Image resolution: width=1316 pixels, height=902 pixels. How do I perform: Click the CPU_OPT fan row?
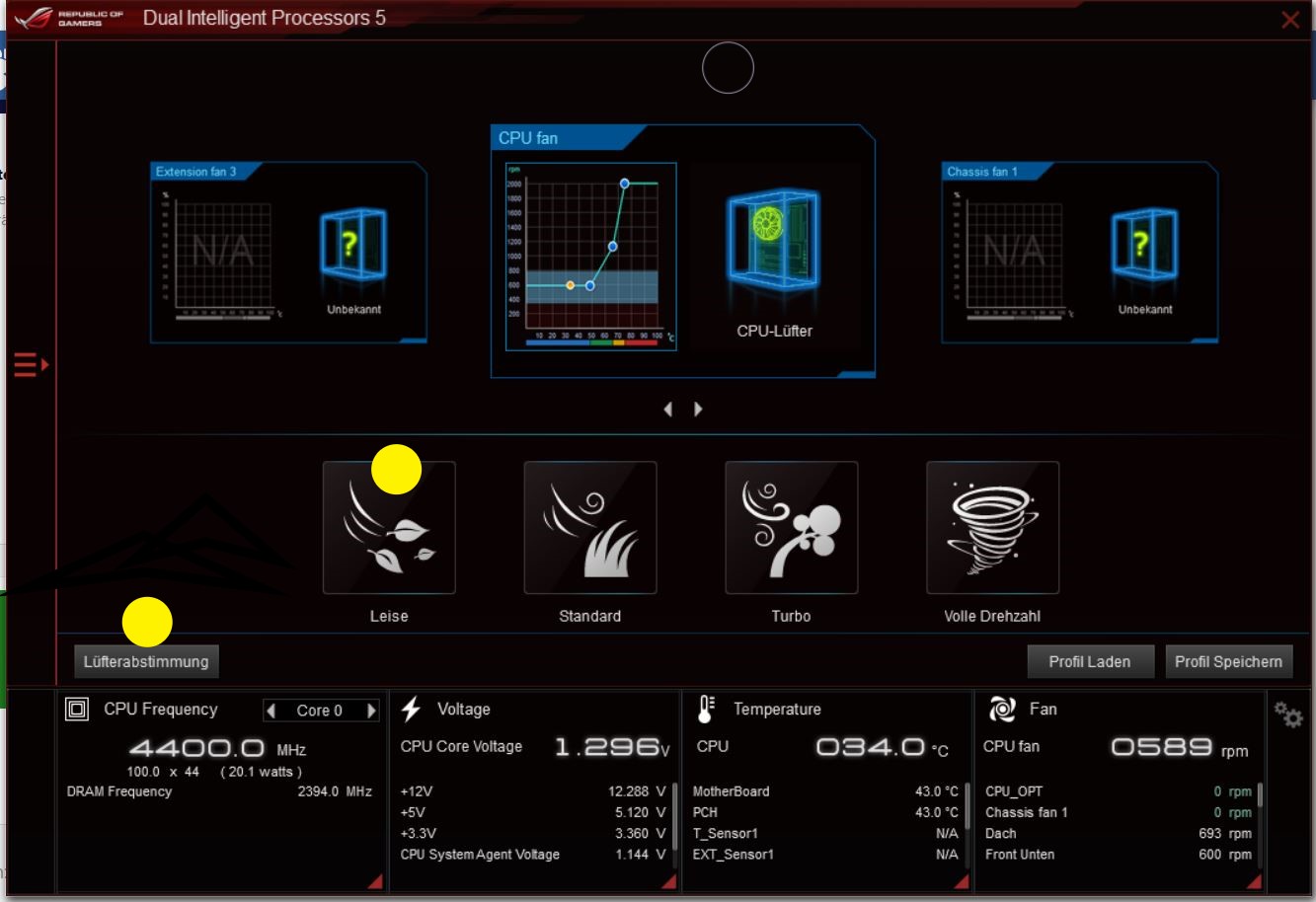coord(1119,791)
